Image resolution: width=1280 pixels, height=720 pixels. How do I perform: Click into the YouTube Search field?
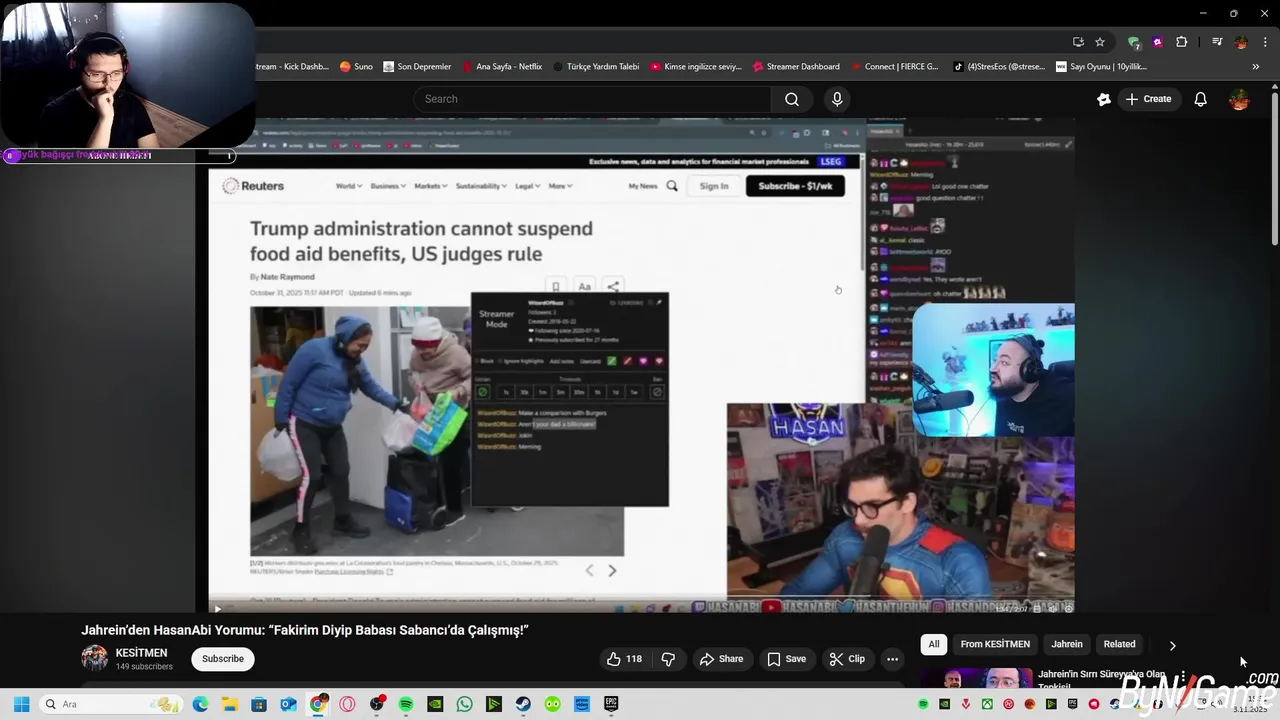tap(592, 99)
